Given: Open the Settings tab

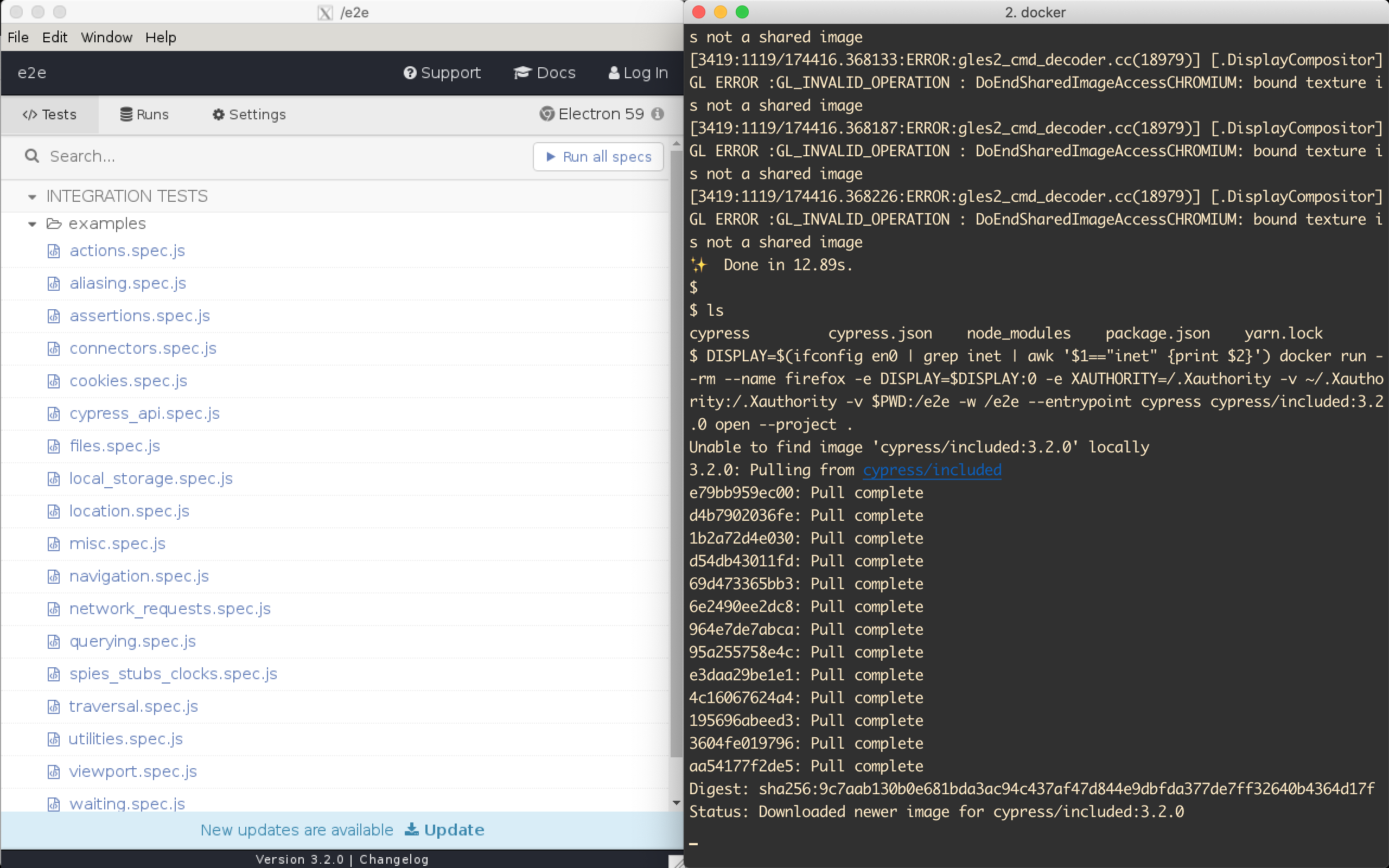Looking at the screenshot, I should coord(249,115).
